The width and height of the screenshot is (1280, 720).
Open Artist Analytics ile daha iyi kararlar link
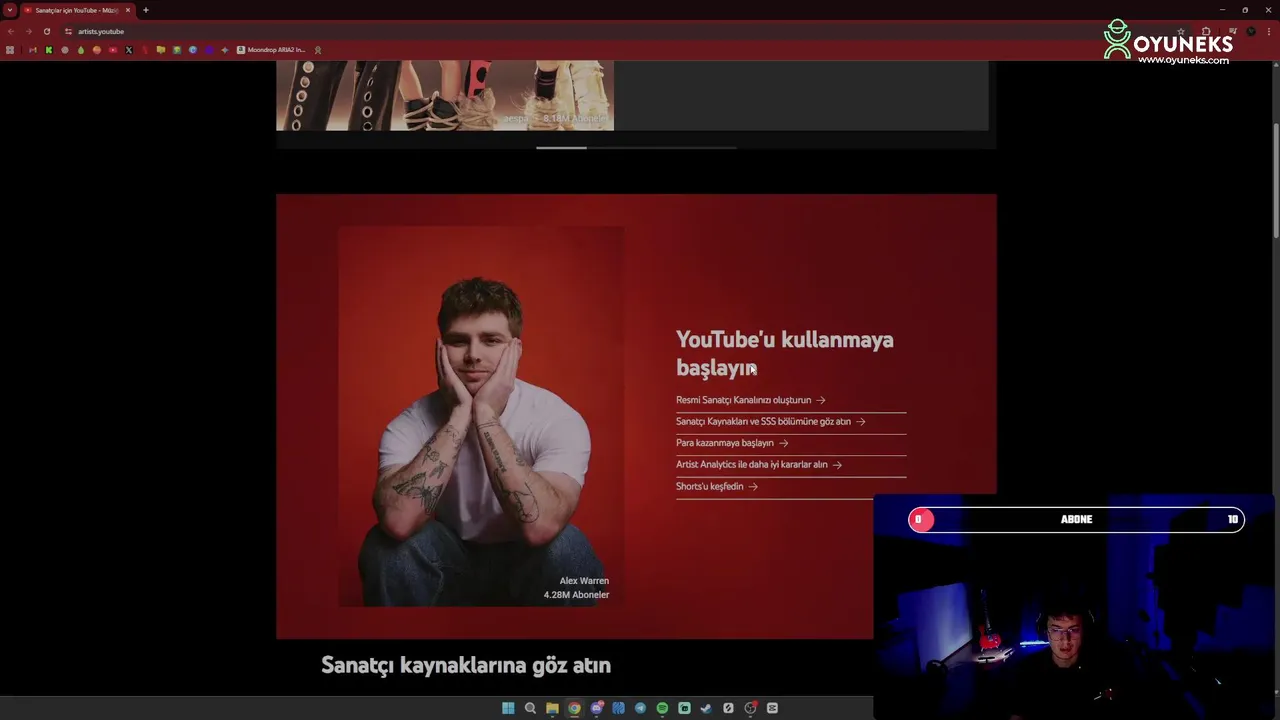click(x=759, y=464)
